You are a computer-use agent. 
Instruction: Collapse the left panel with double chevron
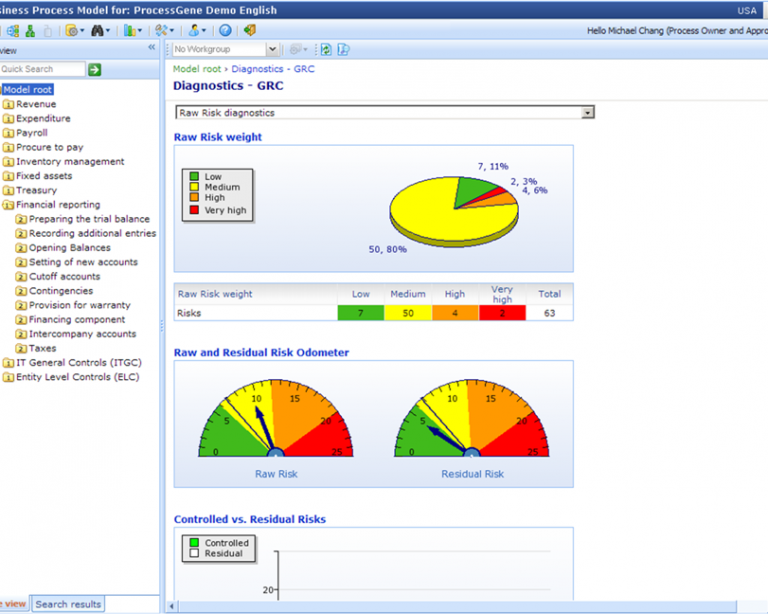point(152,48)
